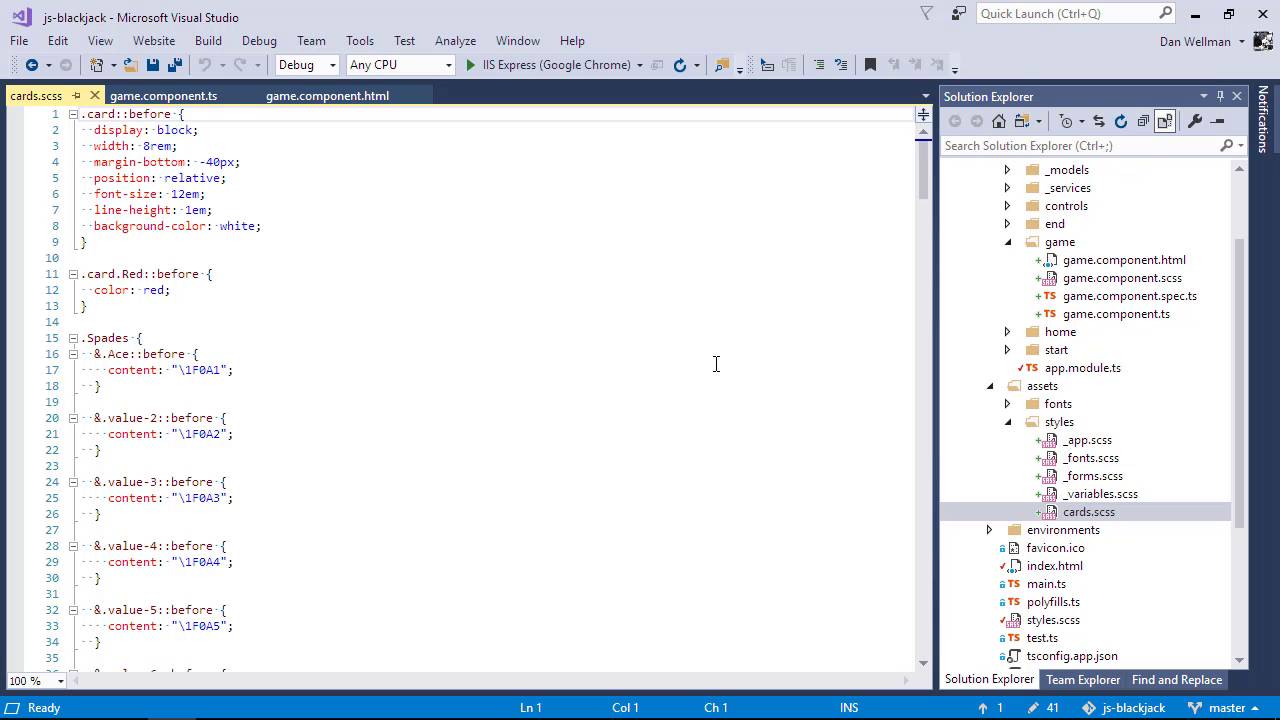Screen dimensions: 1280x720
Task: Click the New Project toolbar icon
Action: coord(96,65)
